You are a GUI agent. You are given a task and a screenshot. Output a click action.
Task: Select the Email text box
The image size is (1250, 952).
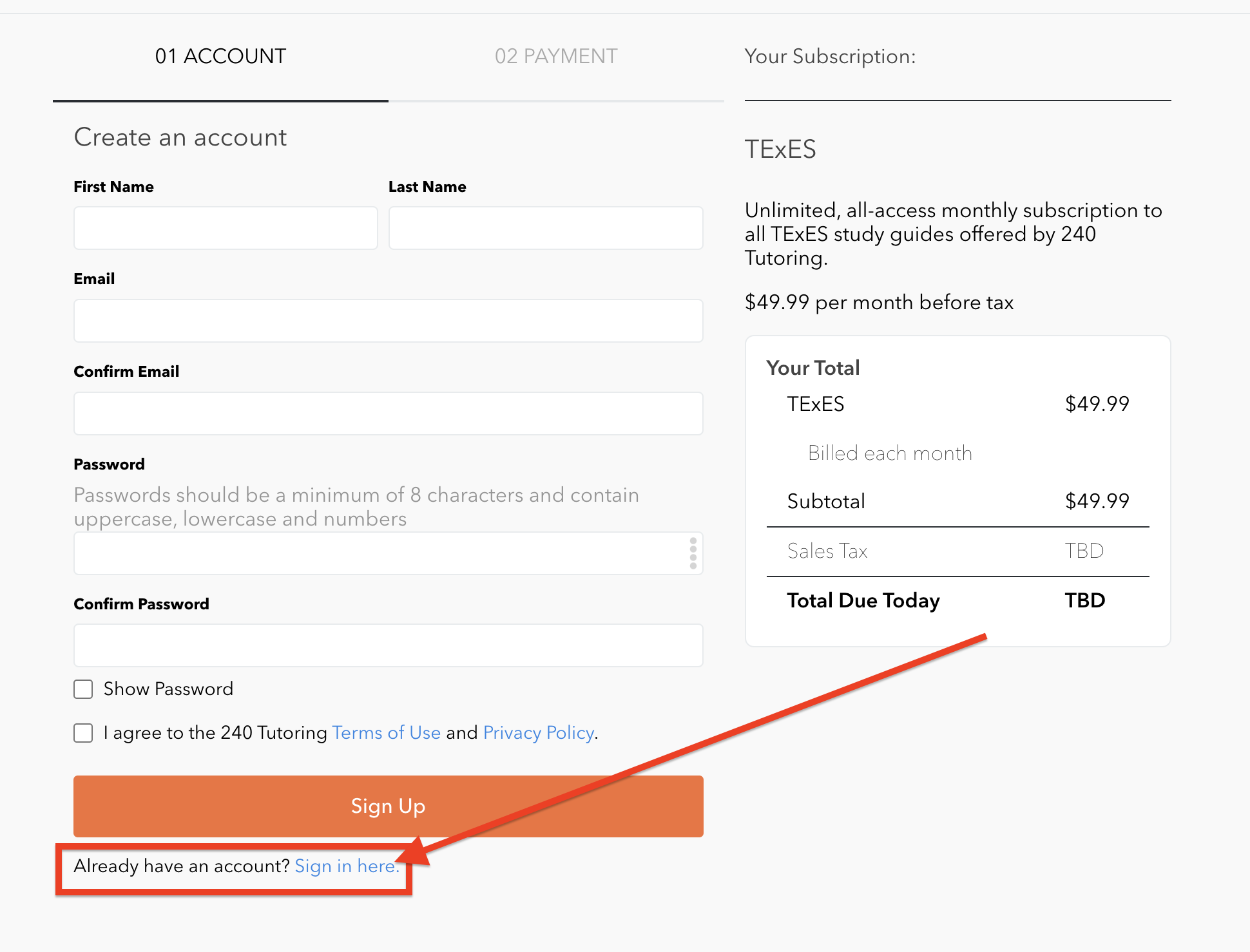pos(388,321)
